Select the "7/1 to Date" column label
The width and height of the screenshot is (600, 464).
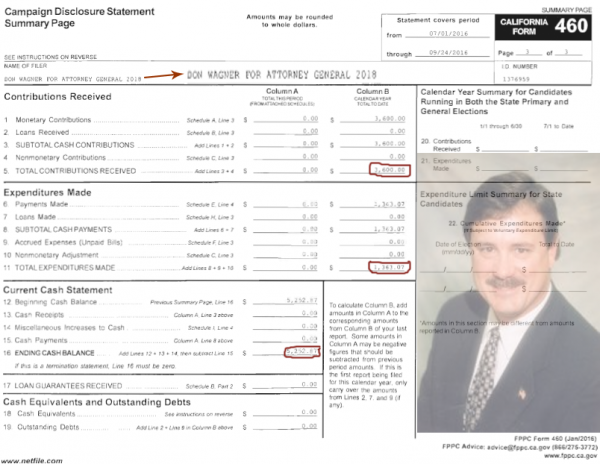coord(559,126)
